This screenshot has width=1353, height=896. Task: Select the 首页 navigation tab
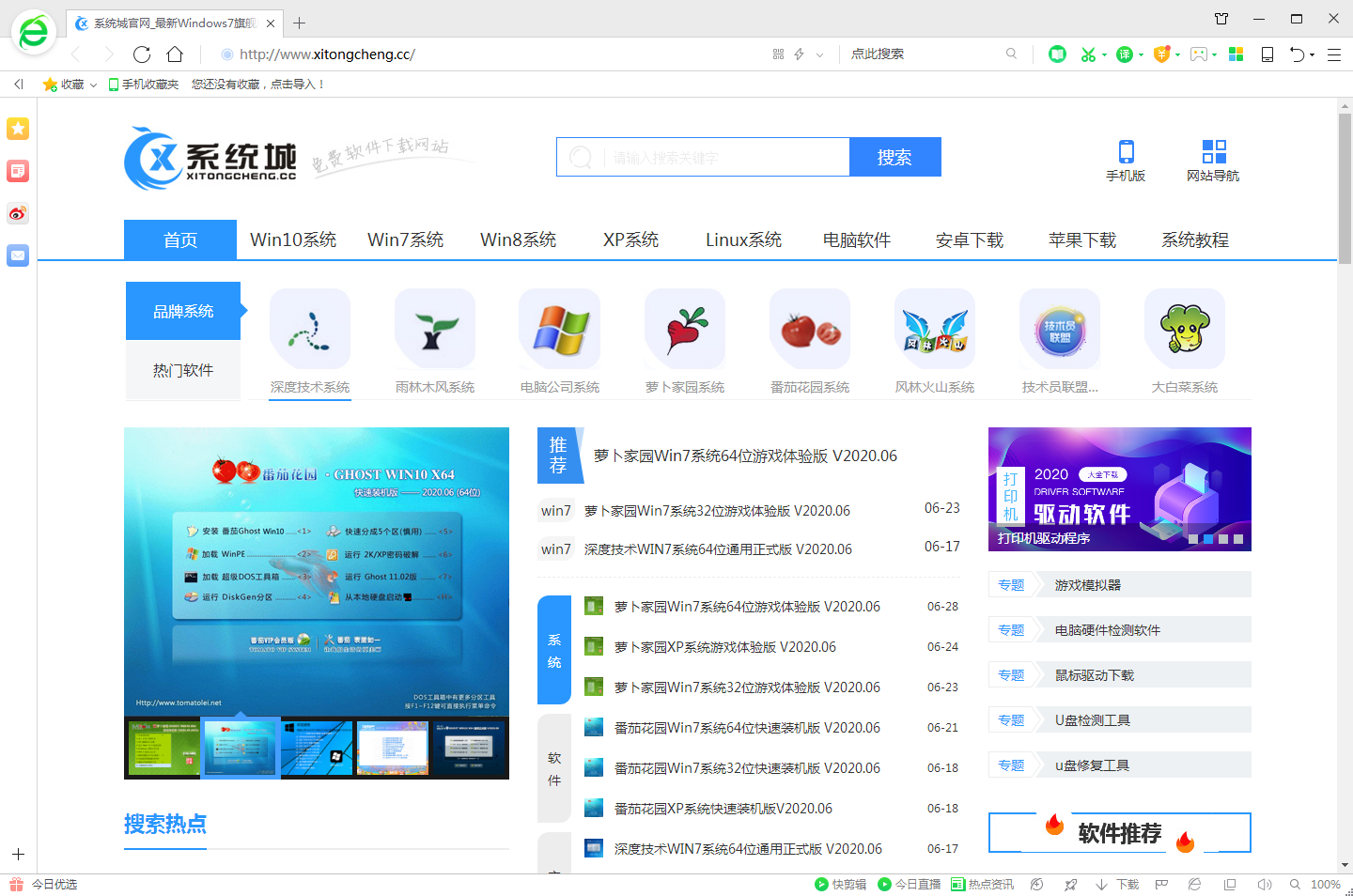point(180,239)
